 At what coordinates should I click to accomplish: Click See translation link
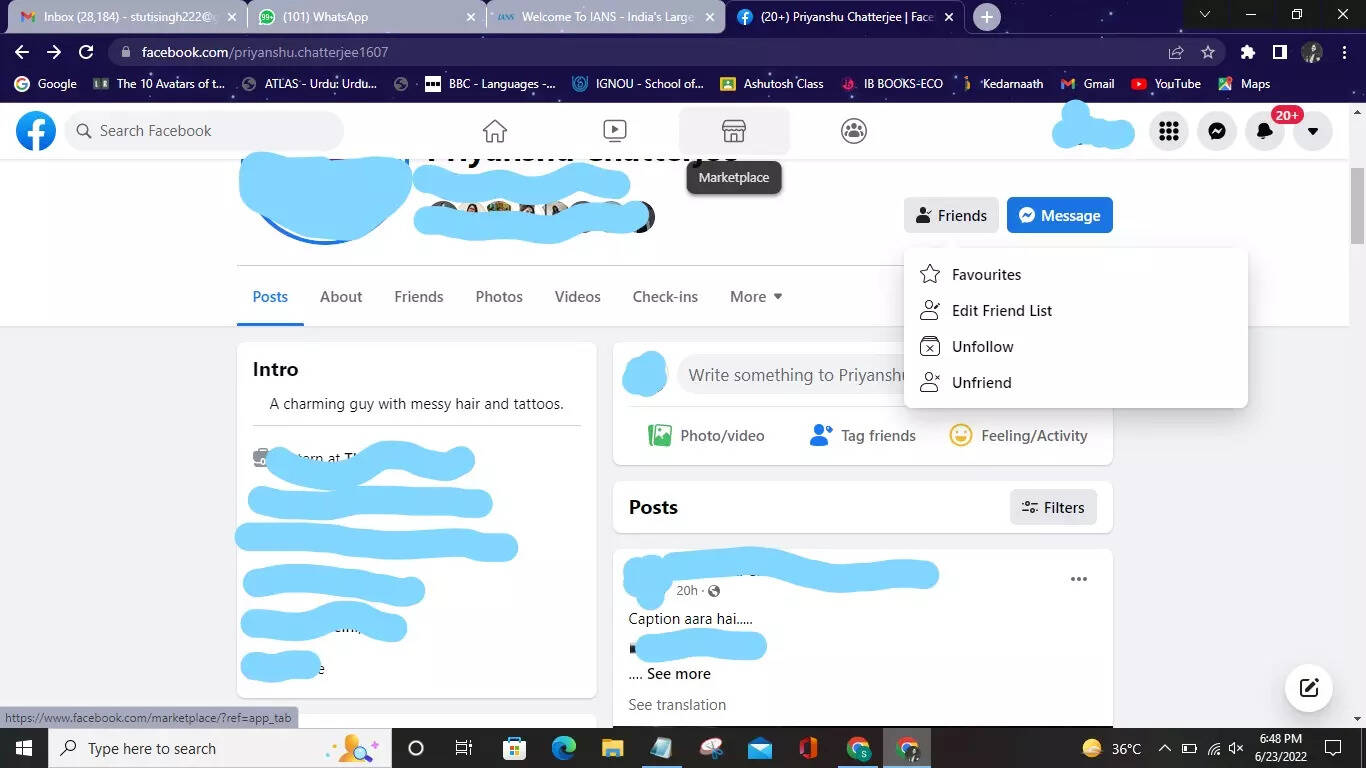point(677,704)
